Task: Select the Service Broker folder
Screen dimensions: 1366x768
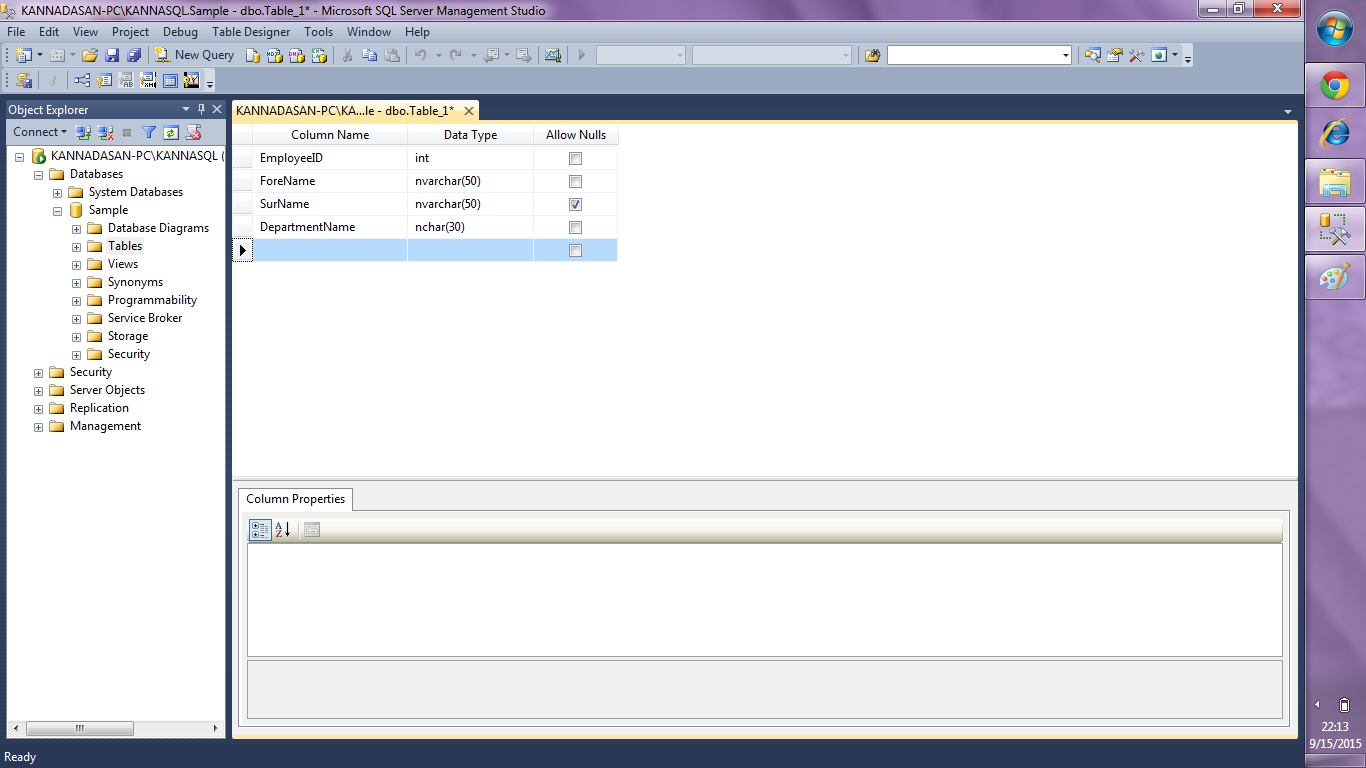Action: coord(145,318)
